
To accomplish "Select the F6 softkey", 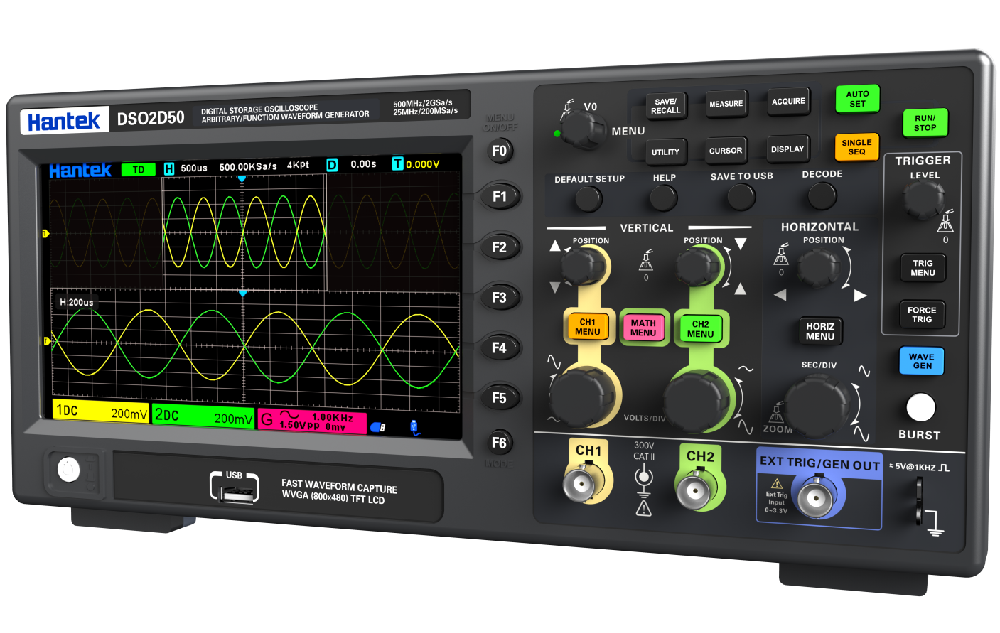I will tap(499, 443).
